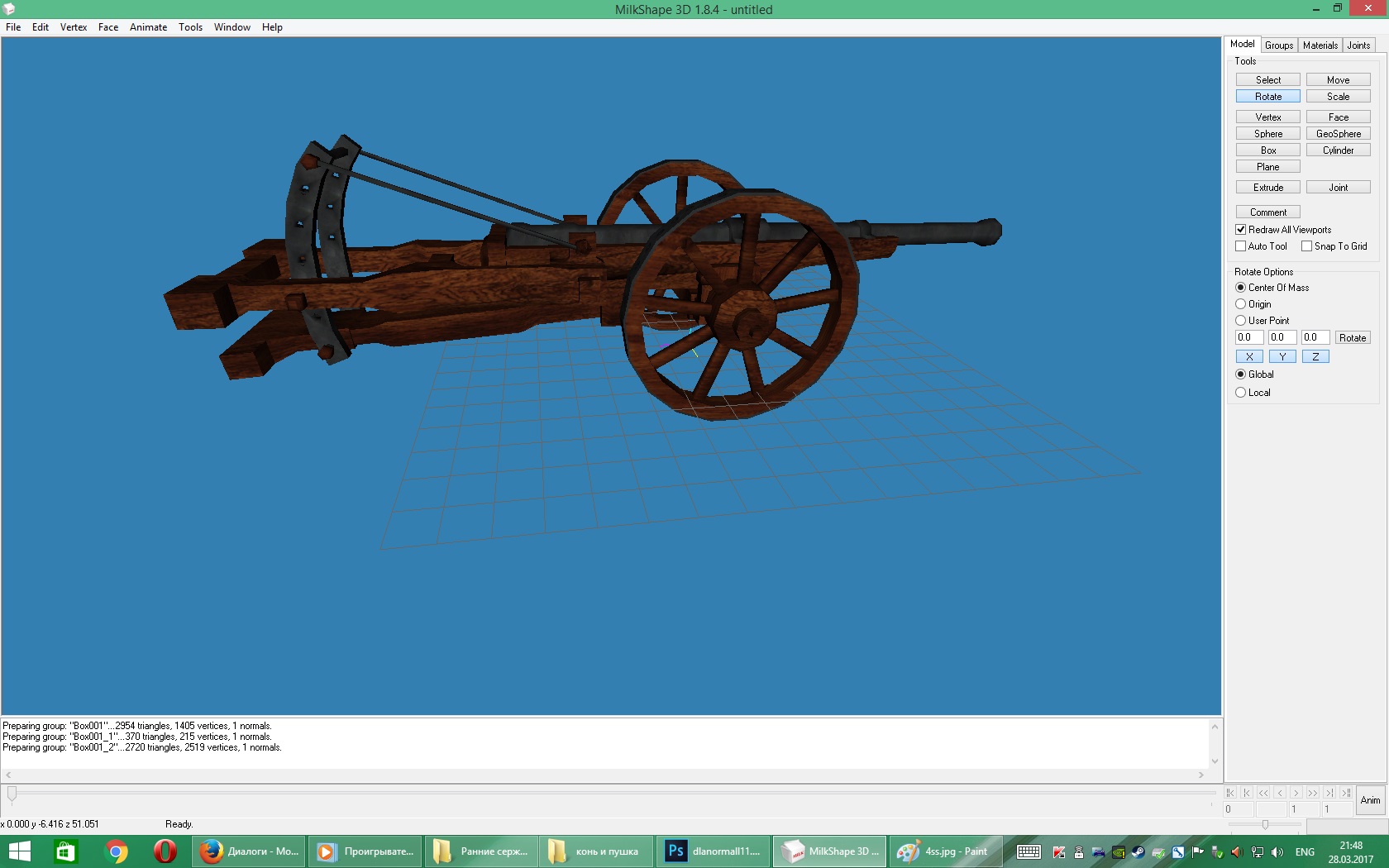The image size is (1389, 868).
Task: Choose the Local rotation mode
Action: [x=1241, y=393]
